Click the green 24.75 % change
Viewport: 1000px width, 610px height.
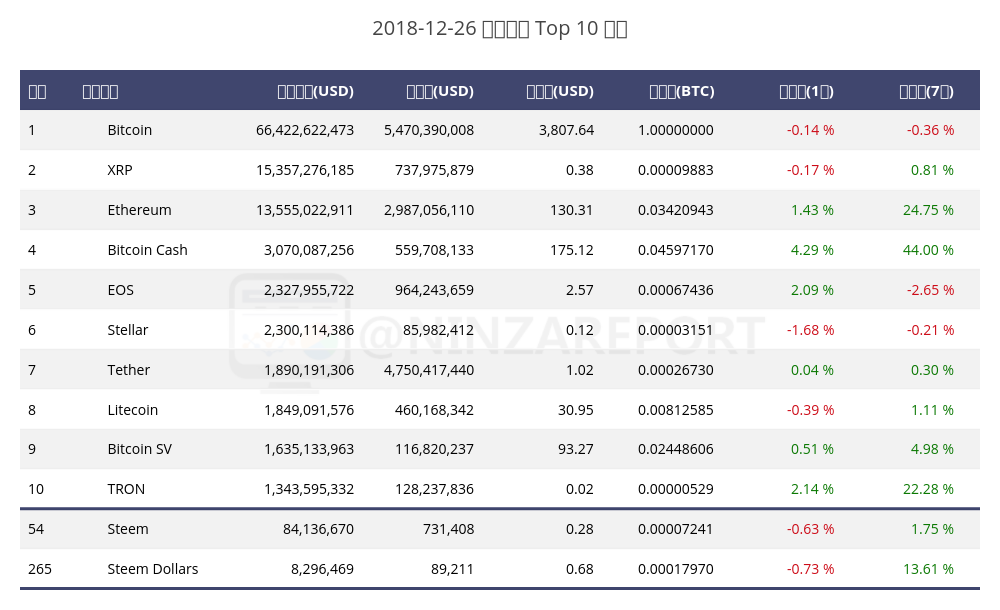[929, 210]
